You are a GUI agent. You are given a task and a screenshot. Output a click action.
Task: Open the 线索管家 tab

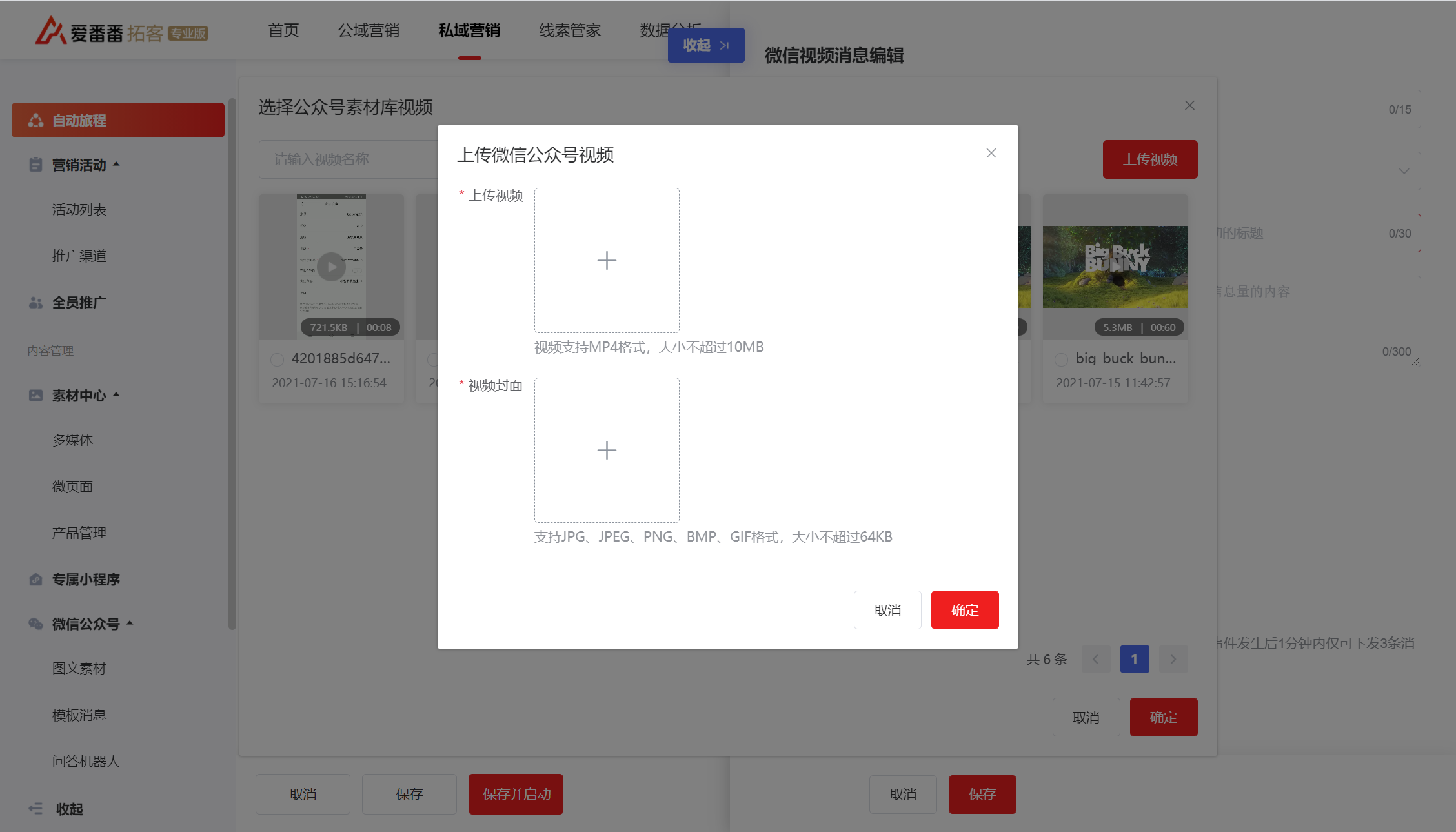(x=570, y=30)
